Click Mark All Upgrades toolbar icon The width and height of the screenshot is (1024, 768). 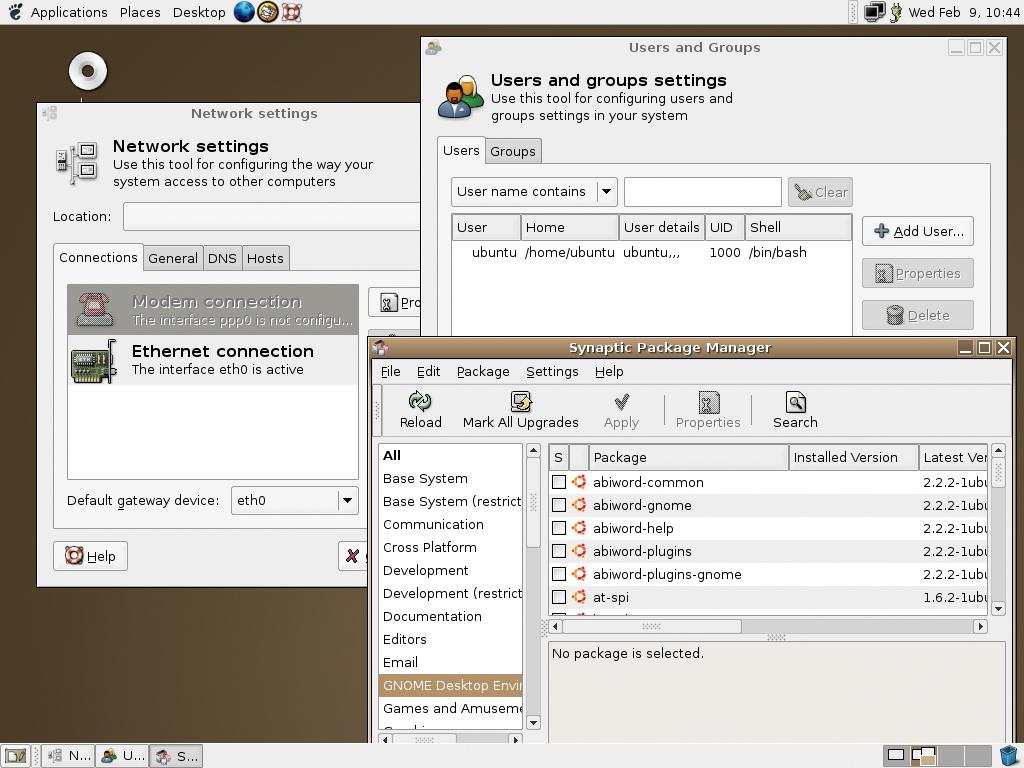pos(520,401)
